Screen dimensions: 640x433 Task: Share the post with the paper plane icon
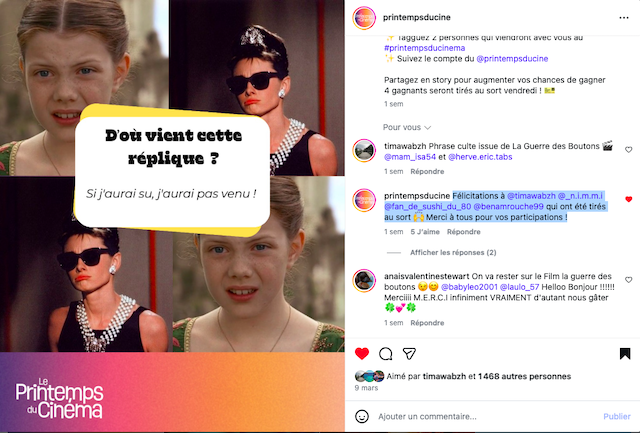click(x=409, y=353)
